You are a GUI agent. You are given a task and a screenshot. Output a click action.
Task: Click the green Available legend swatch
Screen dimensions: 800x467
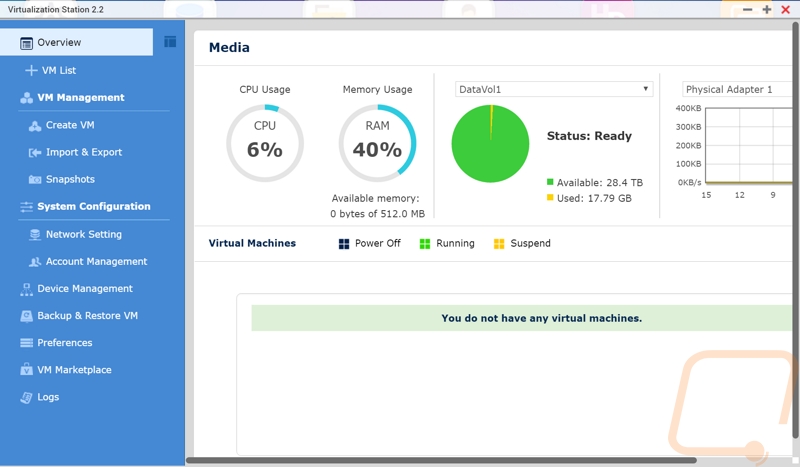[550, 182]
